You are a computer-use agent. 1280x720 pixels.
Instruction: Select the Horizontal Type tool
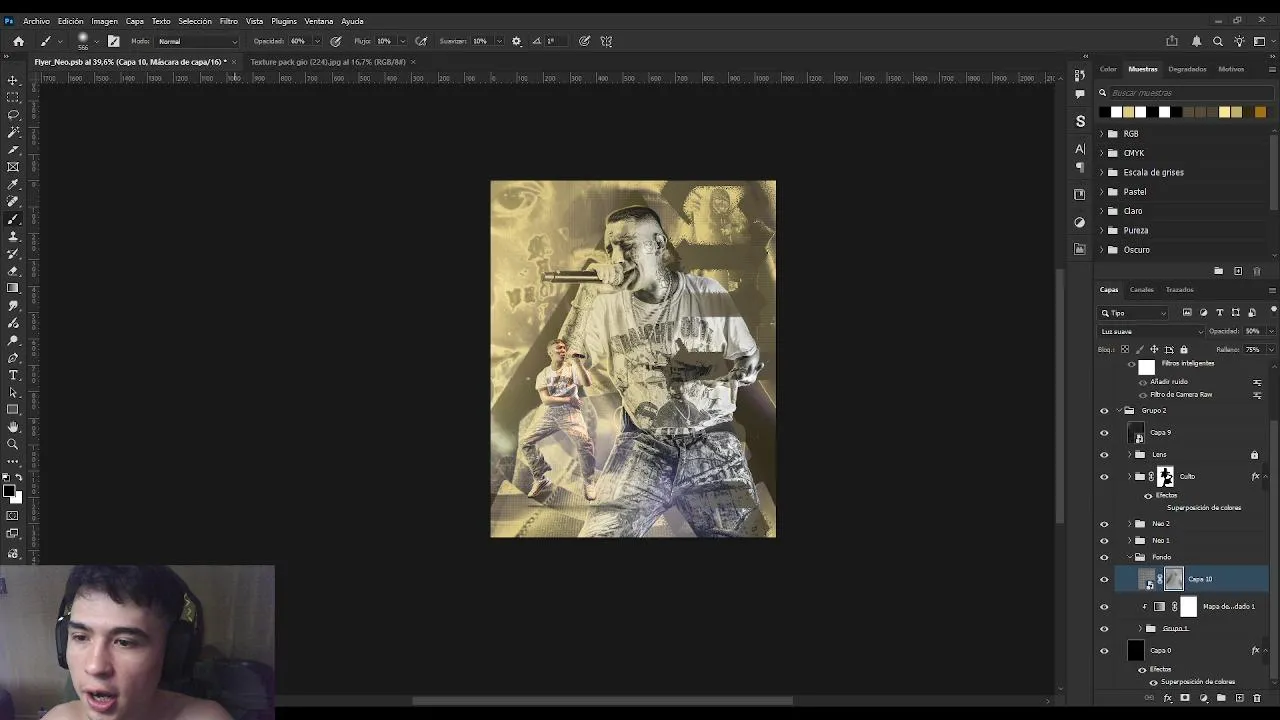tap(13, 375)
